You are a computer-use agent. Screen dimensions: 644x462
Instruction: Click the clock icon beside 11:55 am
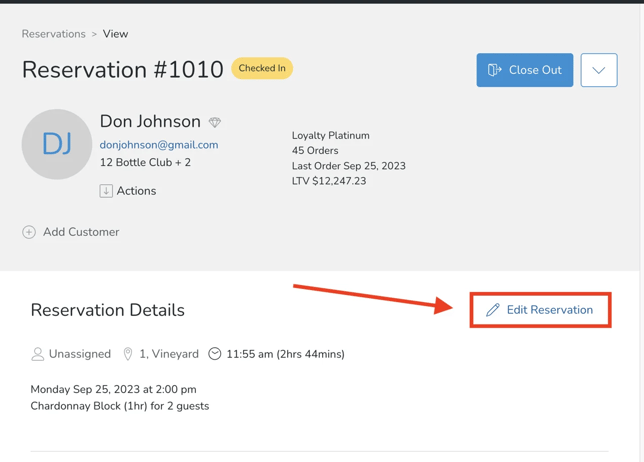214,354
